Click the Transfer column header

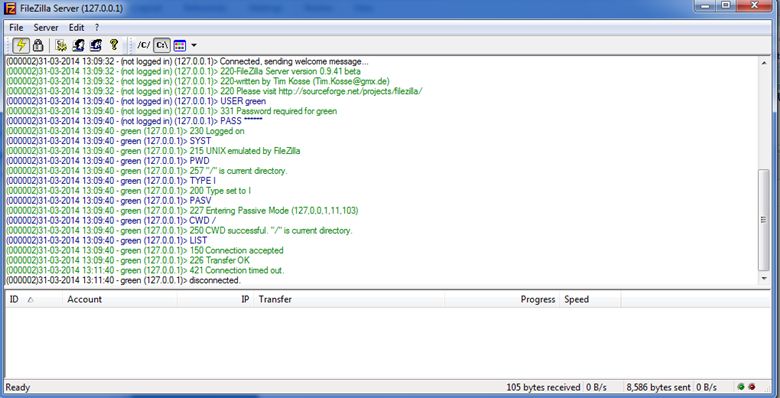pos(350,299)
